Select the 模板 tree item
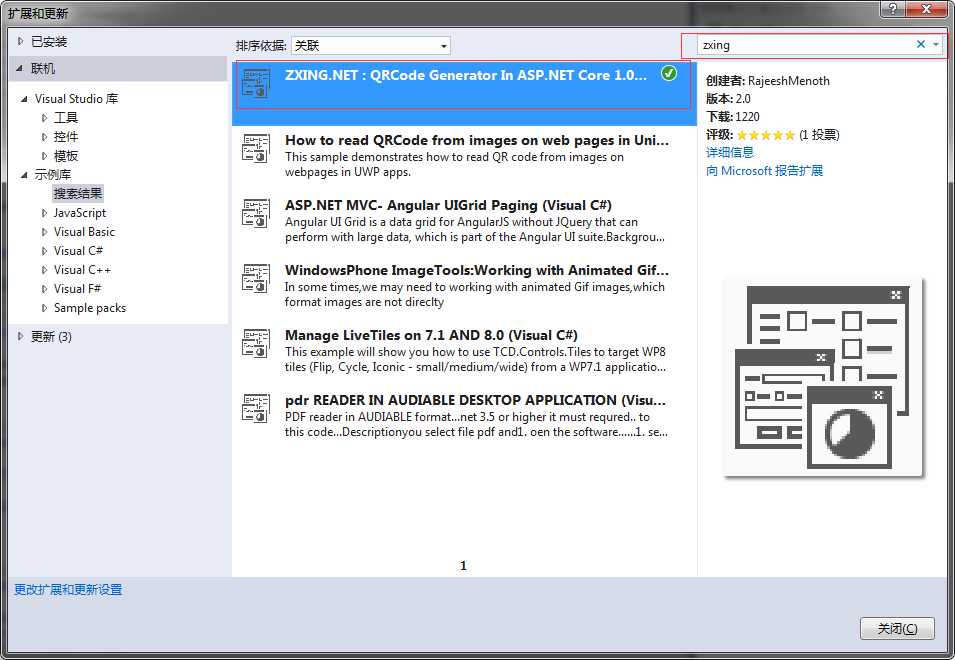The image size is (955, 660). pyautogui.click(x=66, y=155)
